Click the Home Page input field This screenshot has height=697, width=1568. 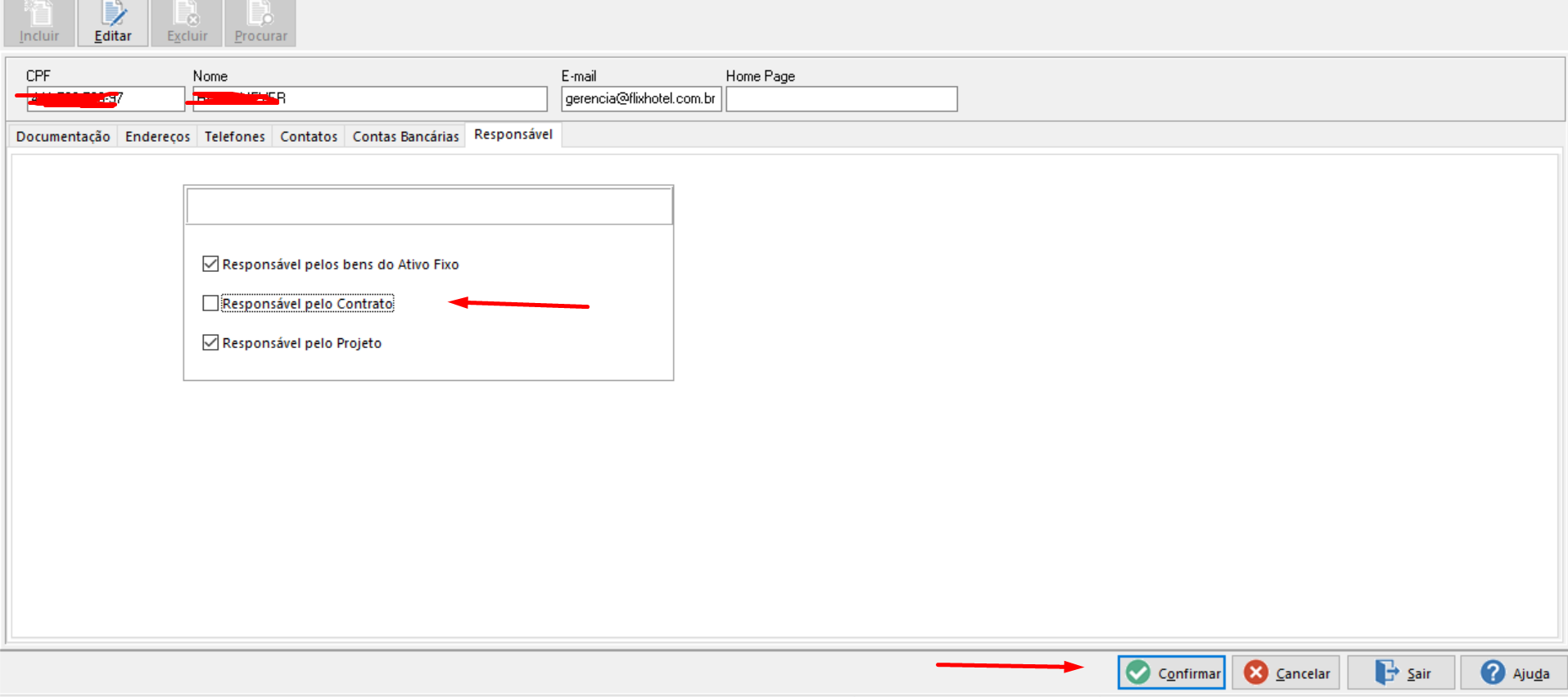(x=842, y=99)
